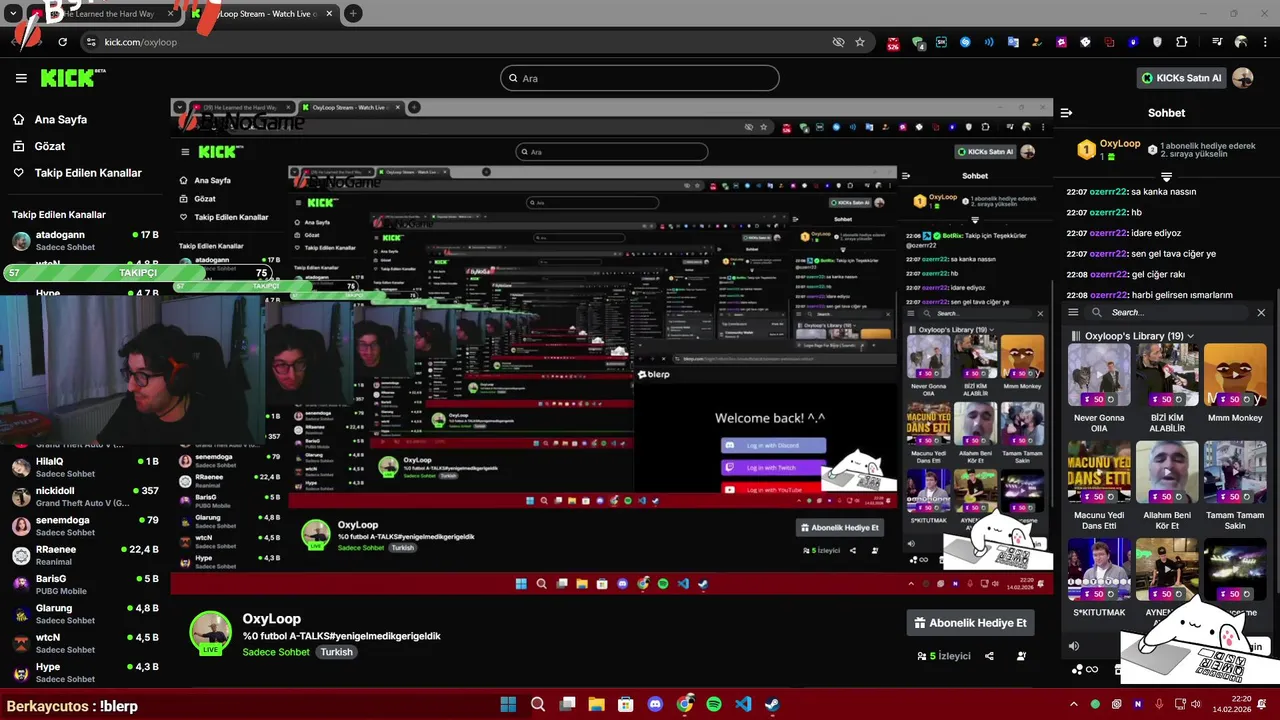Screen dimensions: 1280x720
Task: Click the OxyLoop streamer avatar
Action: click(211, 633)
